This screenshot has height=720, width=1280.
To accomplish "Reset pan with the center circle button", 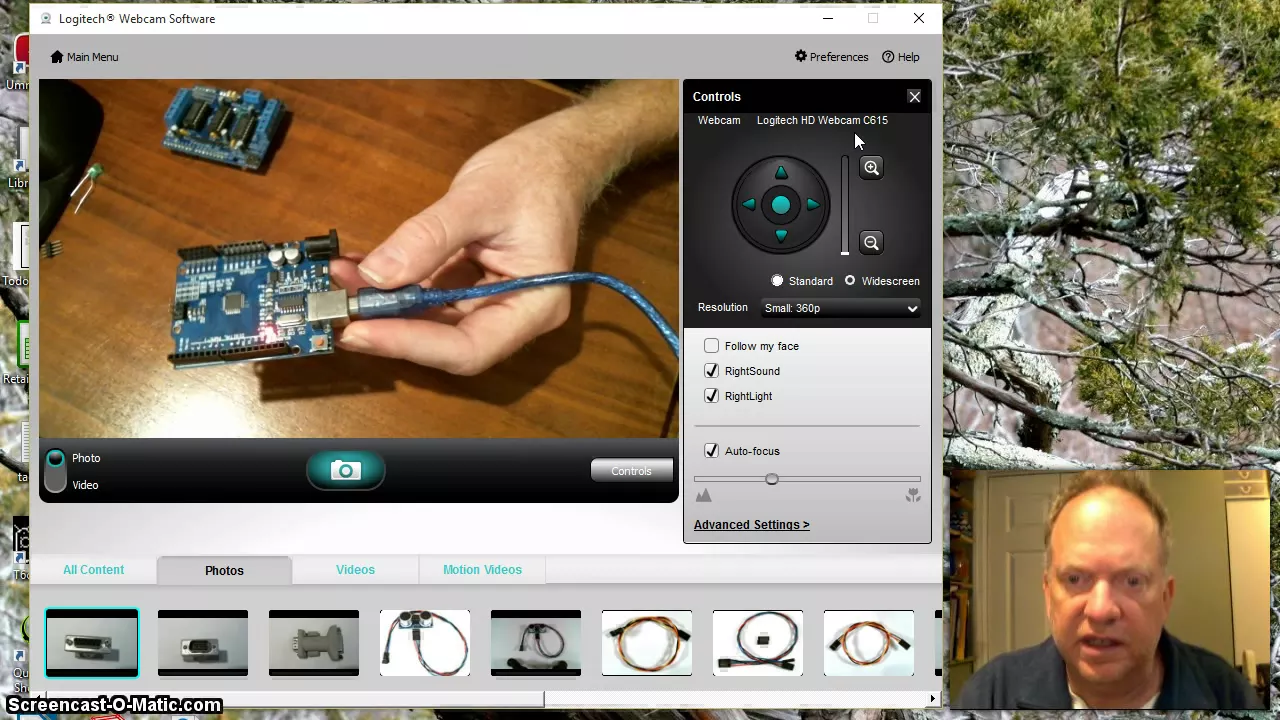I will (781, 205).
